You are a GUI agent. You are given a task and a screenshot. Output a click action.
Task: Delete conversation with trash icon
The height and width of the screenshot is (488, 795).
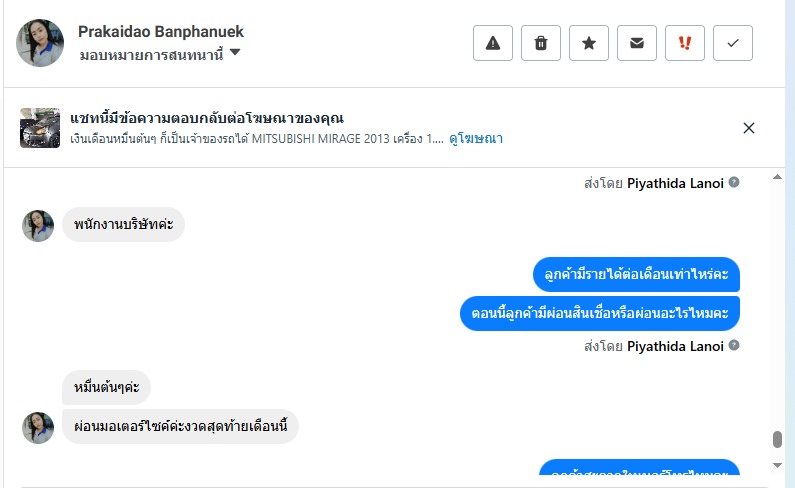[541, 43]
